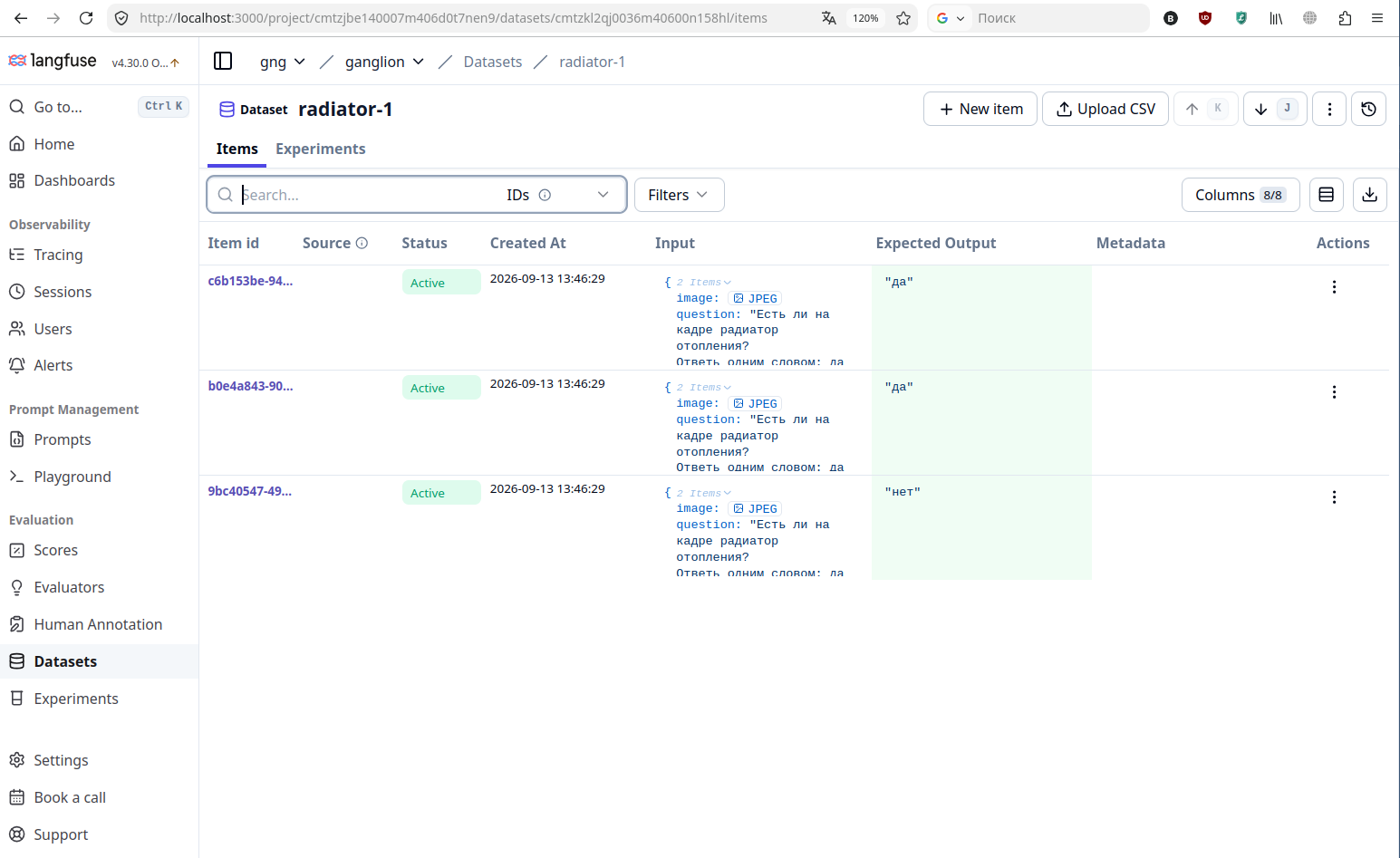Open the IDs search type dropdown

[557, 195]
